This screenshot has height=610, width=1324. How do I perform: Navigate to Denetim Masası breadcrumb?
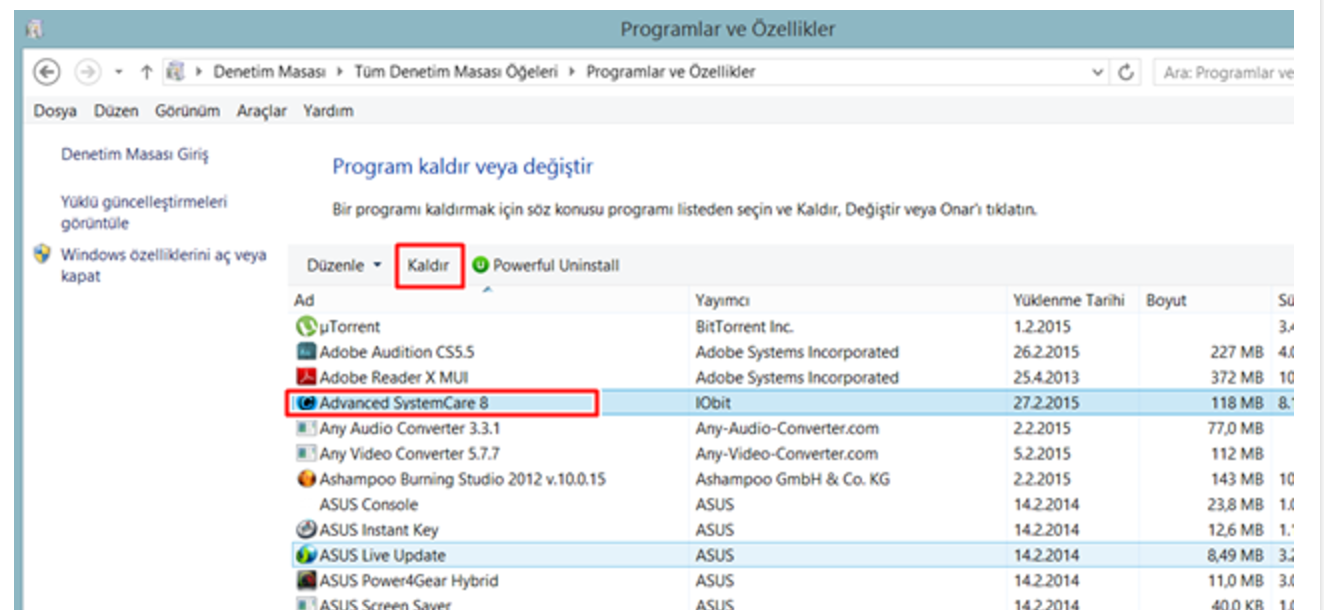[x=269, y=72]
